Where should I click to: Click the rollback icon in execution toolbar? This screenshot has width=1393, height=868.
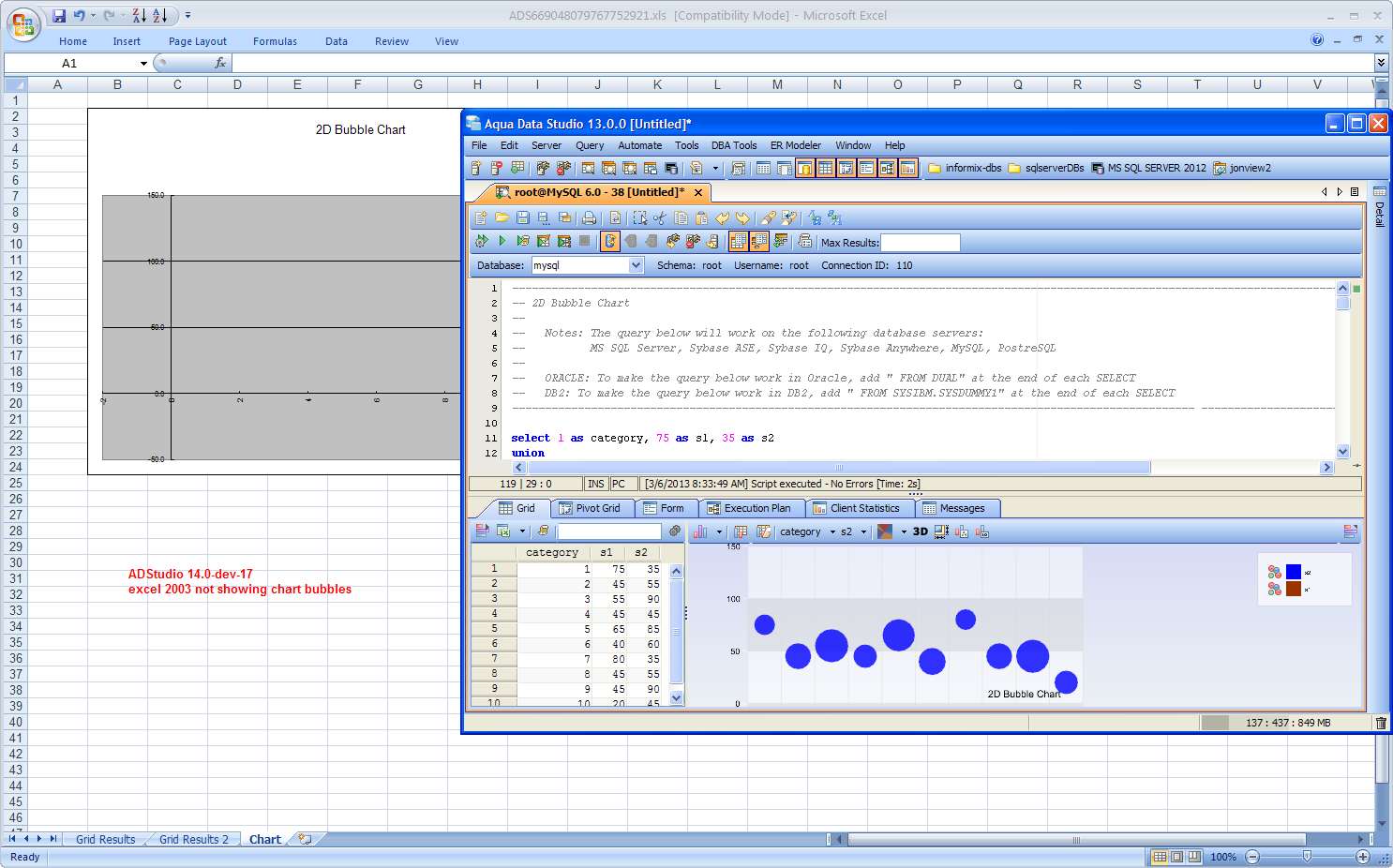tap(652, 242)
